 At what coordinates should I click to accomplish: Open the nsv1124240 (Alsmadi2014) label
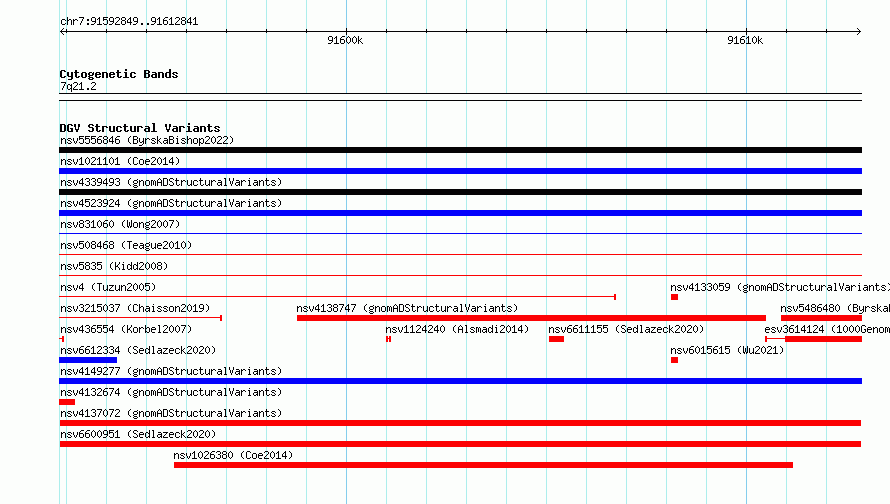[457, 329]
